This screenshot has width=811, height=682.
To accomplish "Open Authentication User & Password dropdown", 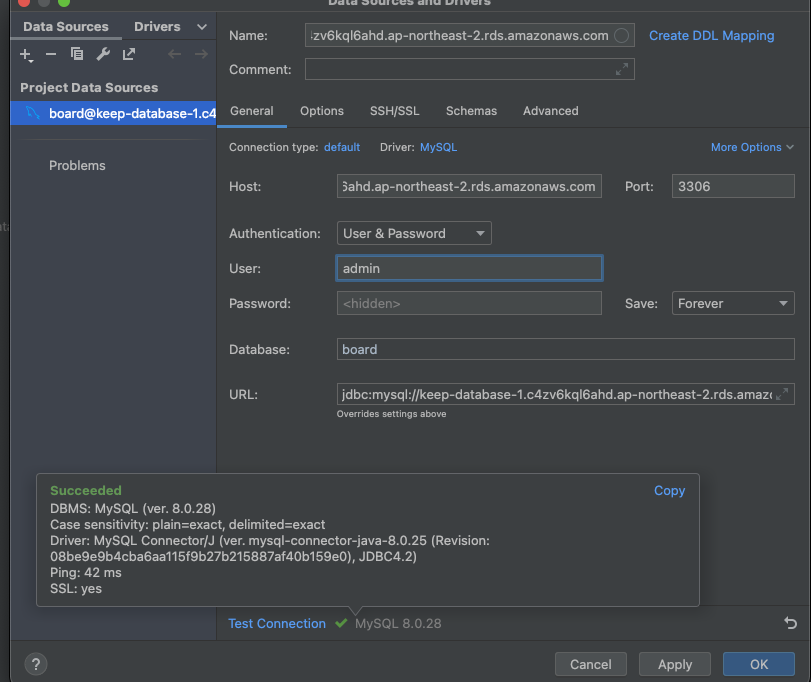I will 414,233.
